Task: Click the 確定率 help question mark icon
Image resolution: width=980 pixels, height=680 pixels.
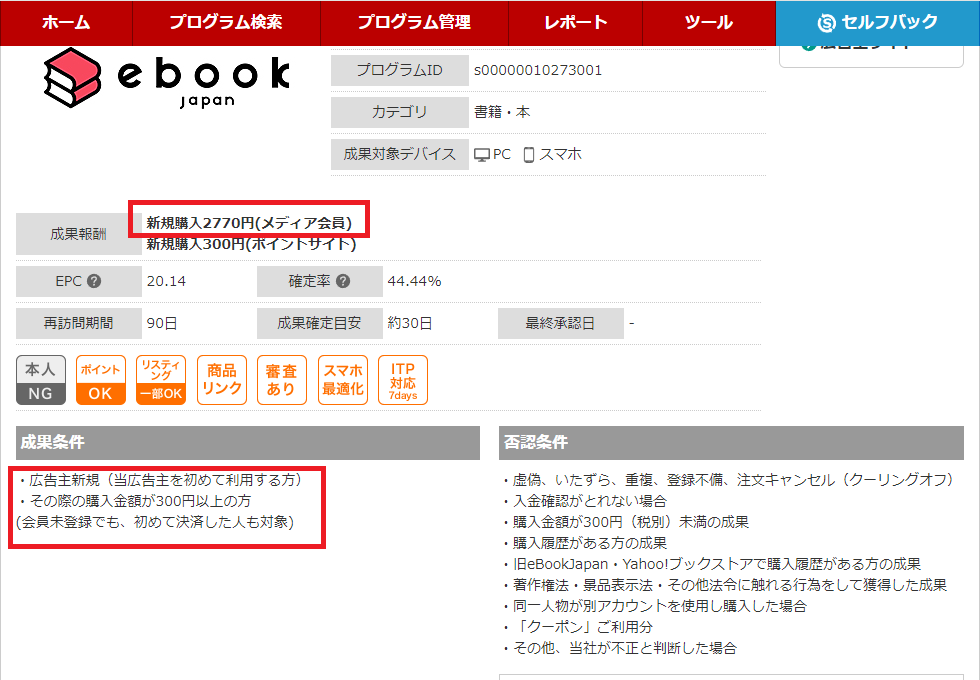Action: (x=343, y=281)
